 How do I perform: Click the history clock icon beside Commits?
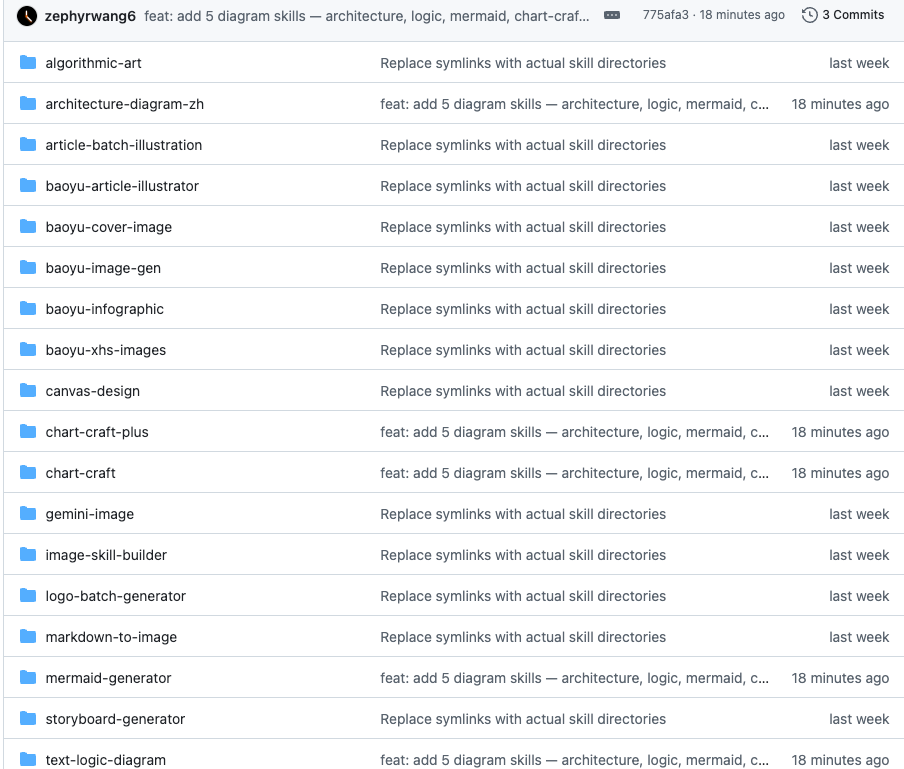point(810,16)
